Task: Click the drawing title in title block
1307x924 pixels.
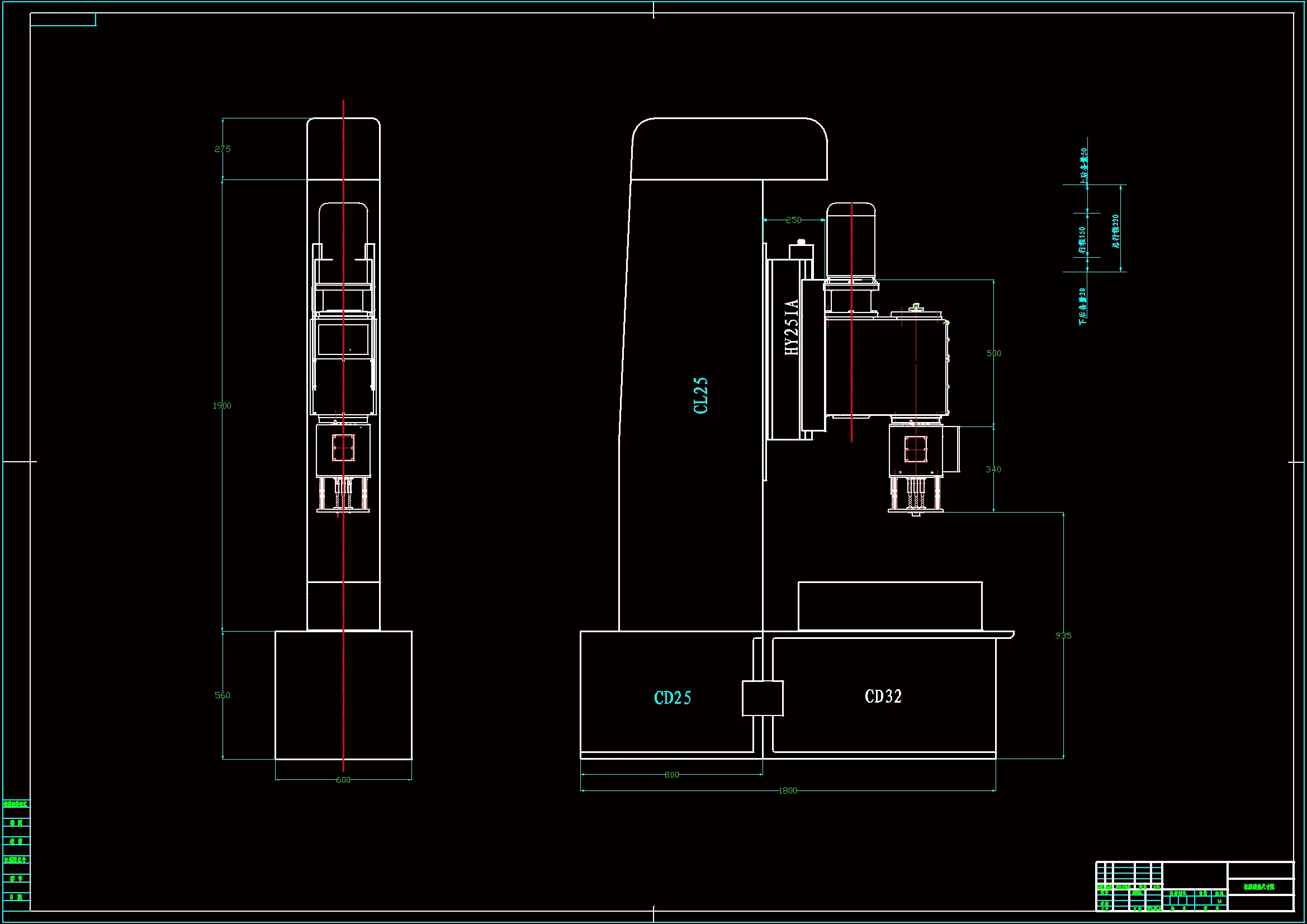Action: pyautogui.click(x=1258, y=887)
